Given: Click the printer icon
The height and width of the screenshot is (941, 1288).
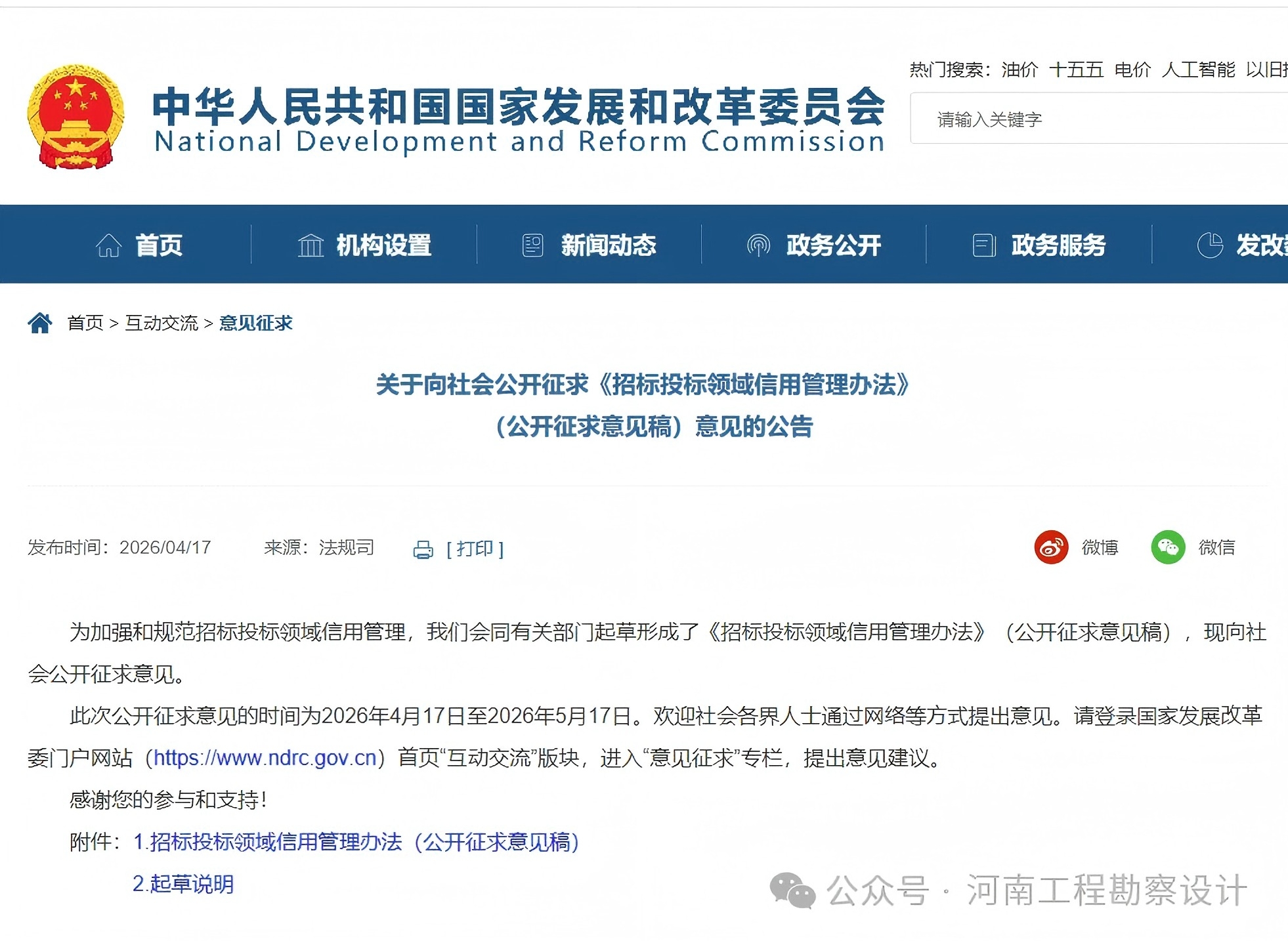Looking at the screenshot, I should point(423,549).
